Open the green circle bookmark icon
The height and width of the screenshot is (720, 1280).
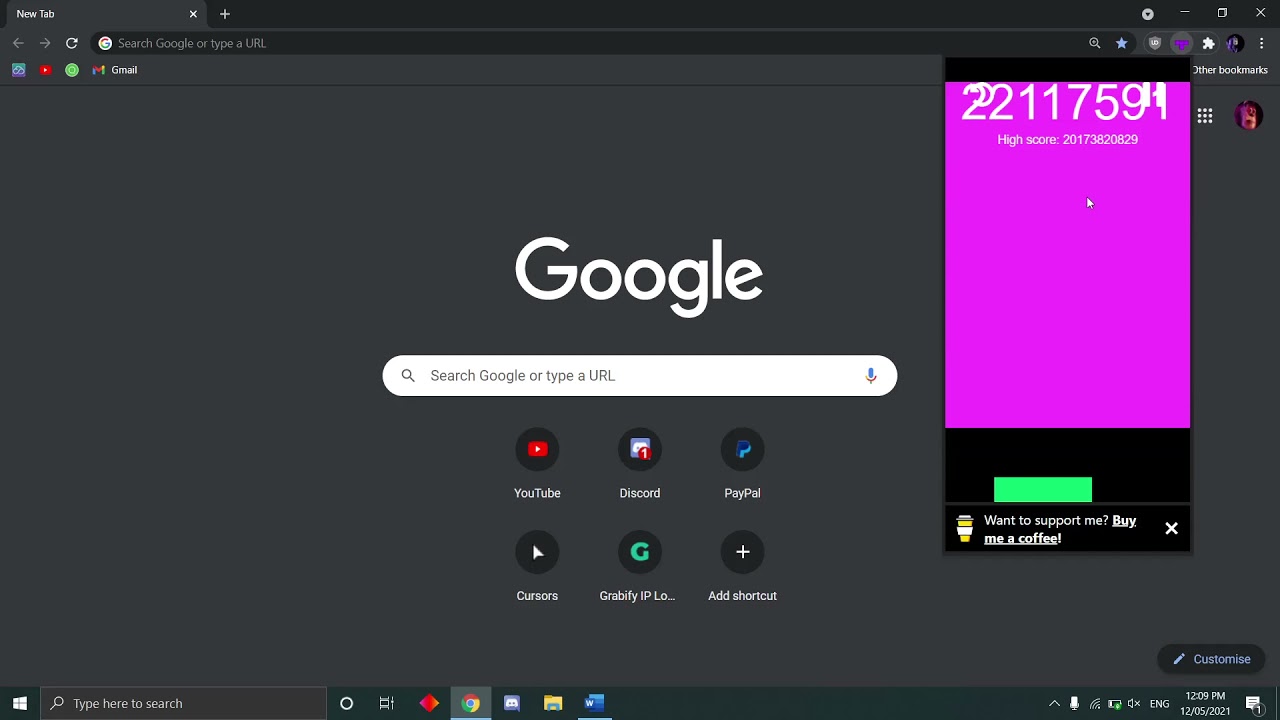(x=72, y=70)
